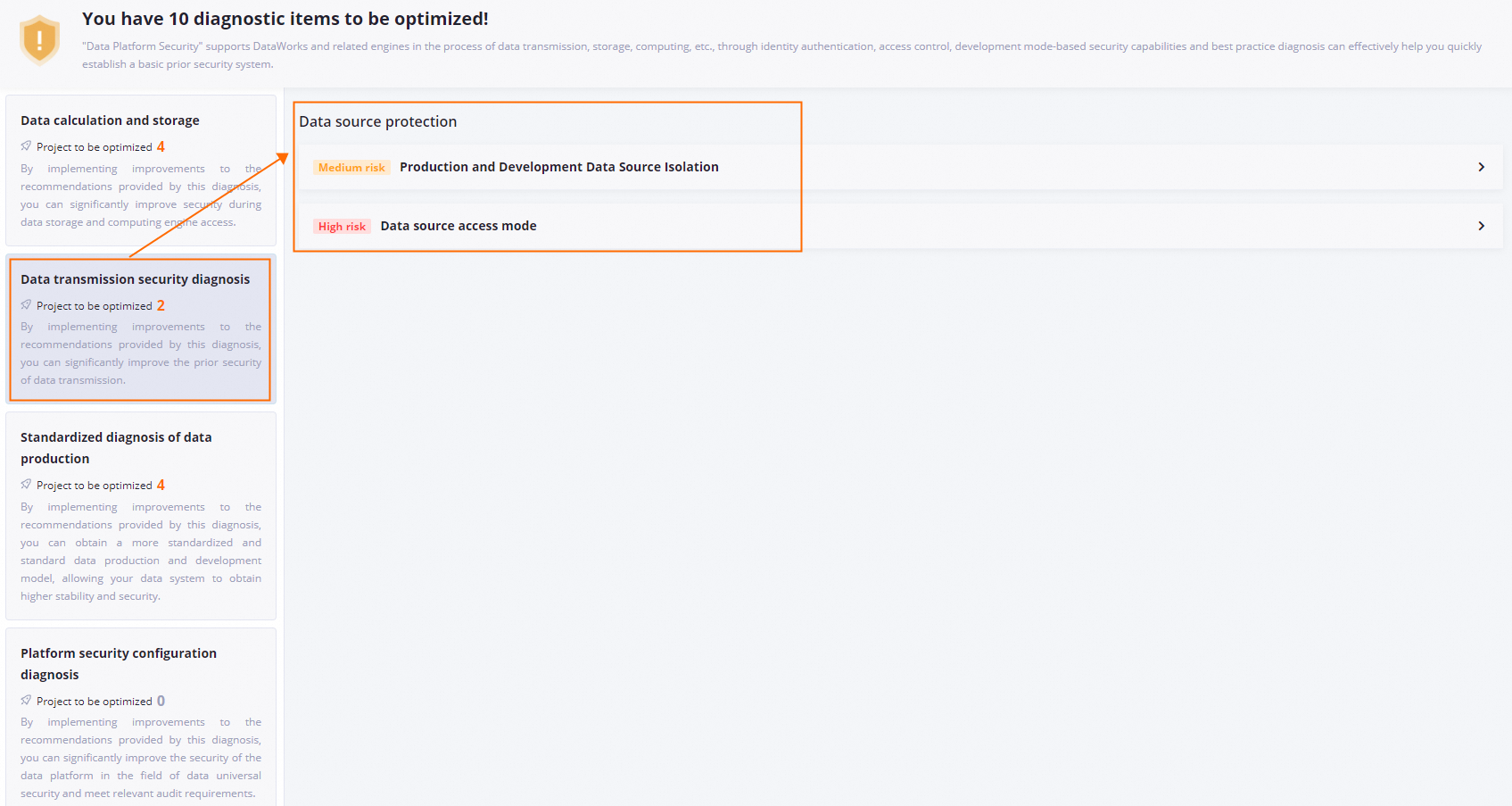The height and width of the screenshot is (806, 1512).
Task: Click the Data source protection heading
Action: tap(377, 121)
